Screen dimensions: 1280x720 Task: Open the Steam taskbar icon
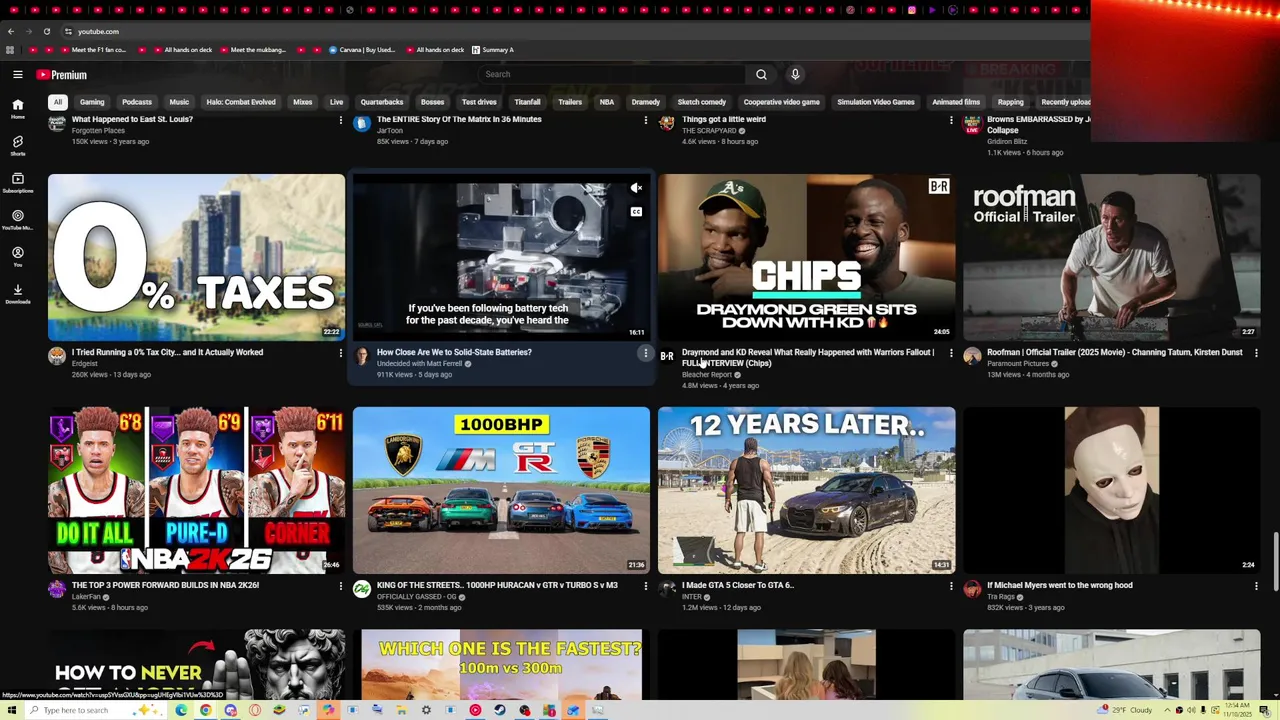click(500, 710)
